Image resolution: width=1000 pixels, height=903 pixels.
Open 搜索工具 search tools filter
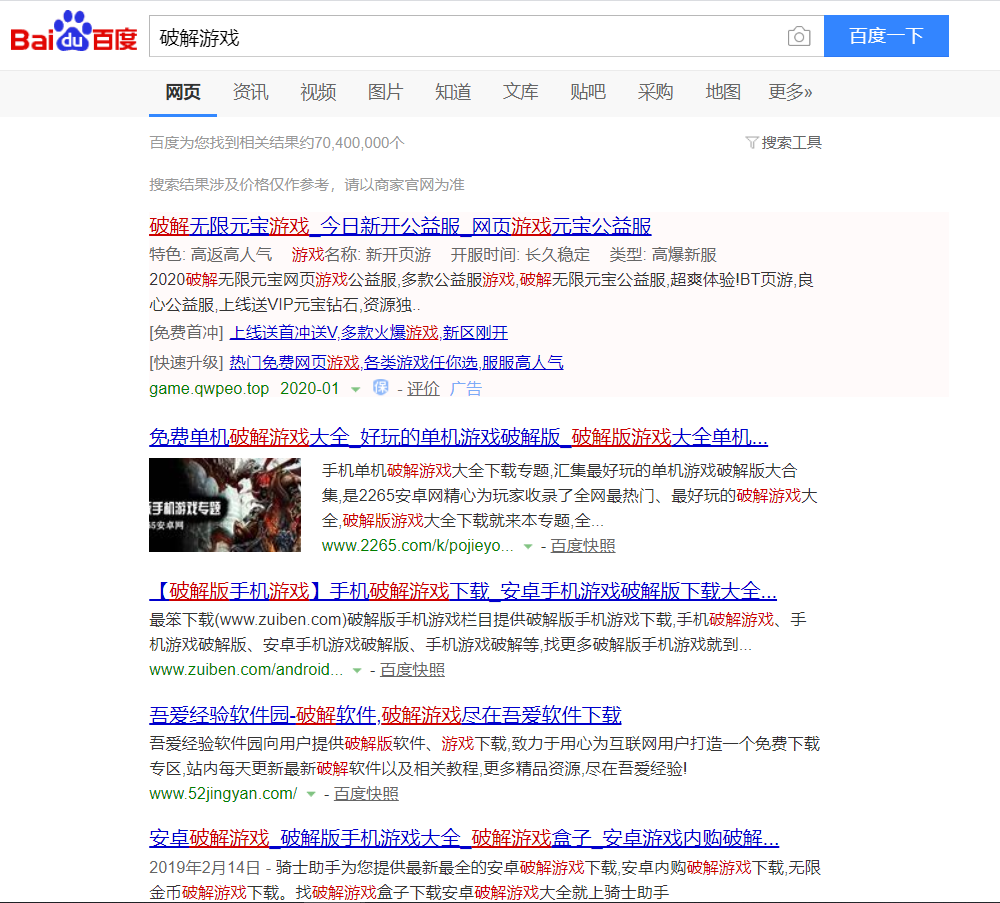tap(784, 143)
